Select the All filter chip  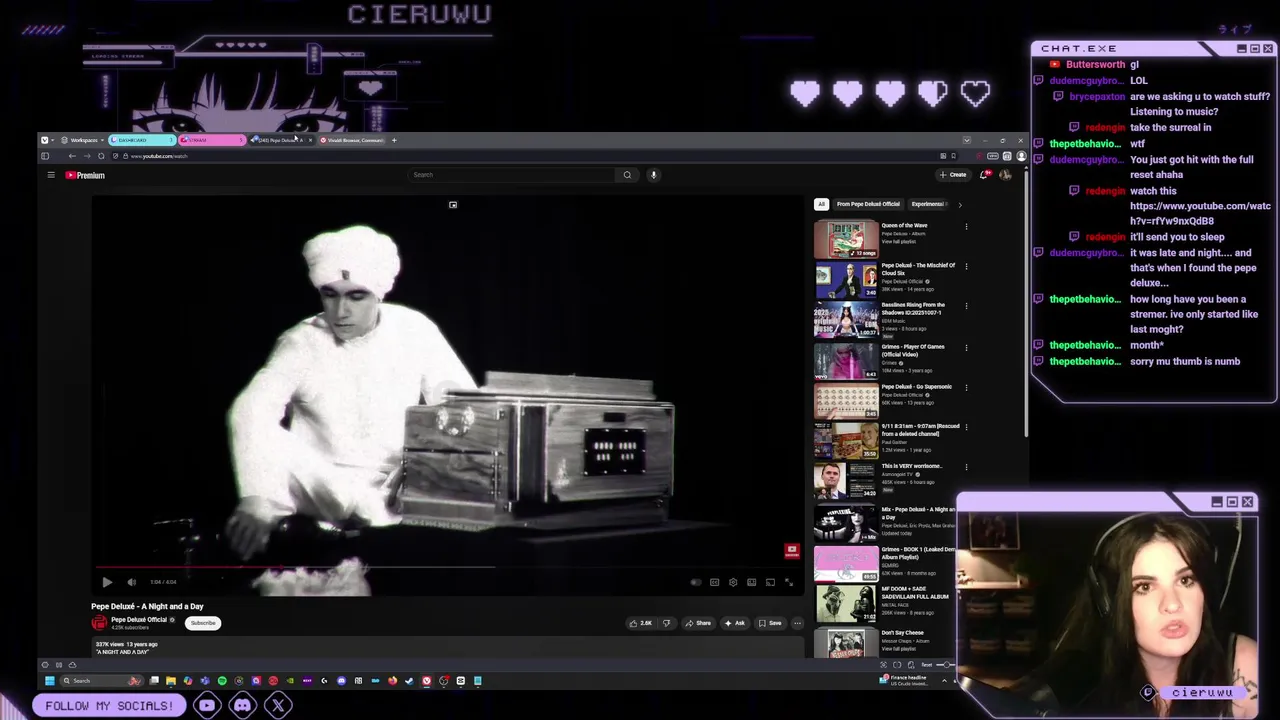[x=822, y=204]
